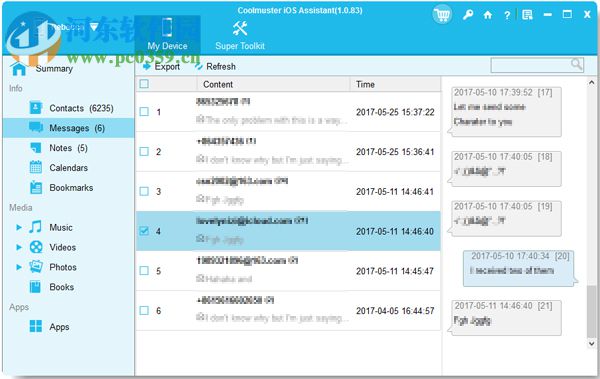Image resolution: width=600 pixels, height=379 pixels.
Task: Select message timed 2017-05-25 15:36:41
Action: [x=288, y=152]
